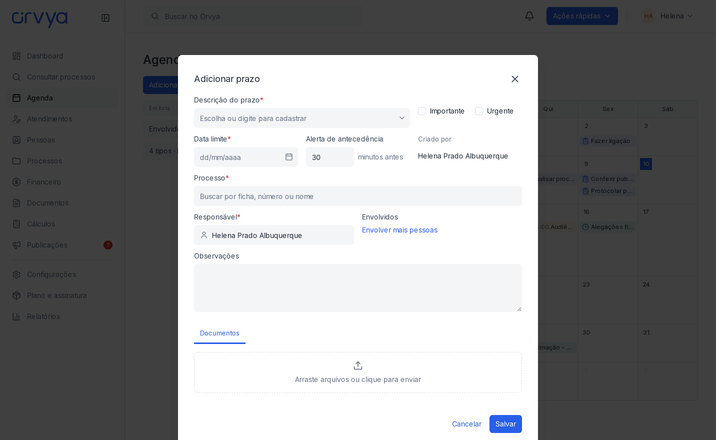Click the Alegações fi... calendar event
The image size is (720, 440).
click(x=608, y=227)
